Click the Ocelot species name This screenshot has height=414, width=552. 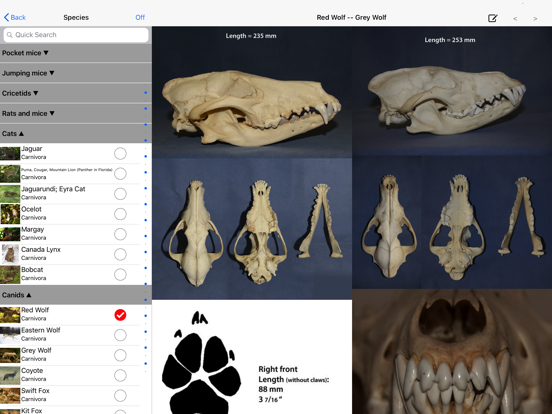click(31, 209)
